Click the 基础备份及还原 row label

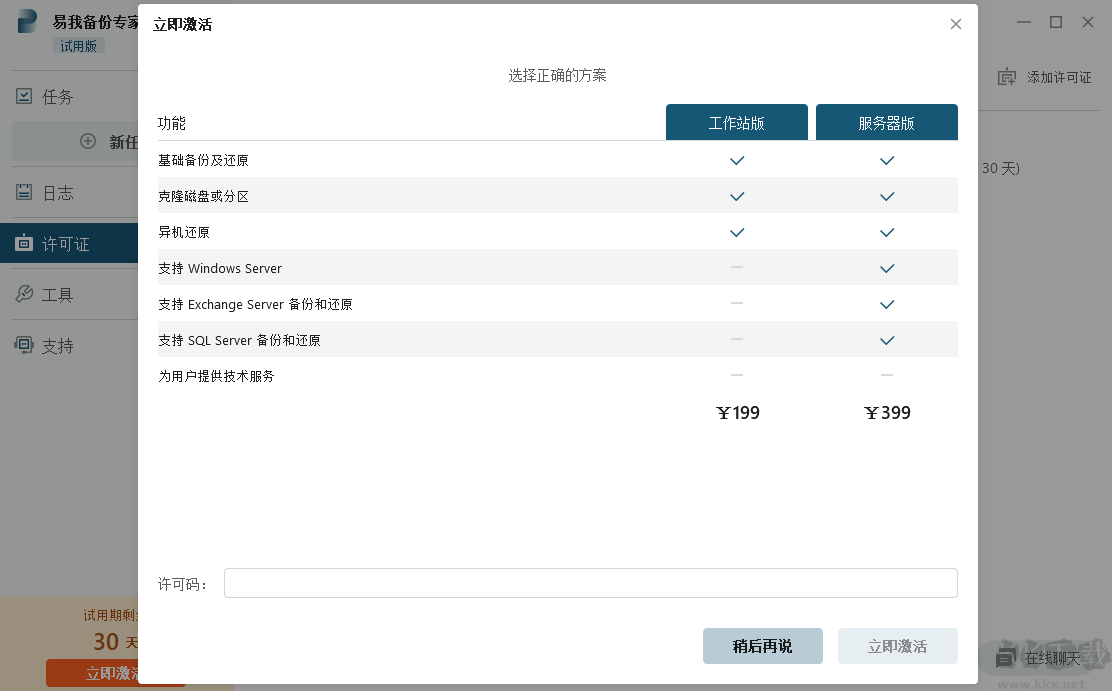[x=203, y=160]
